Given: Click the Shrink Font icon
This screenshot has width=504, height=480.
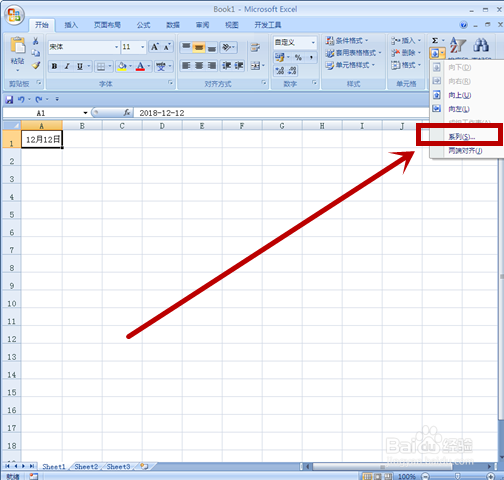Looking at the screenshot, I should coord(167,47).
